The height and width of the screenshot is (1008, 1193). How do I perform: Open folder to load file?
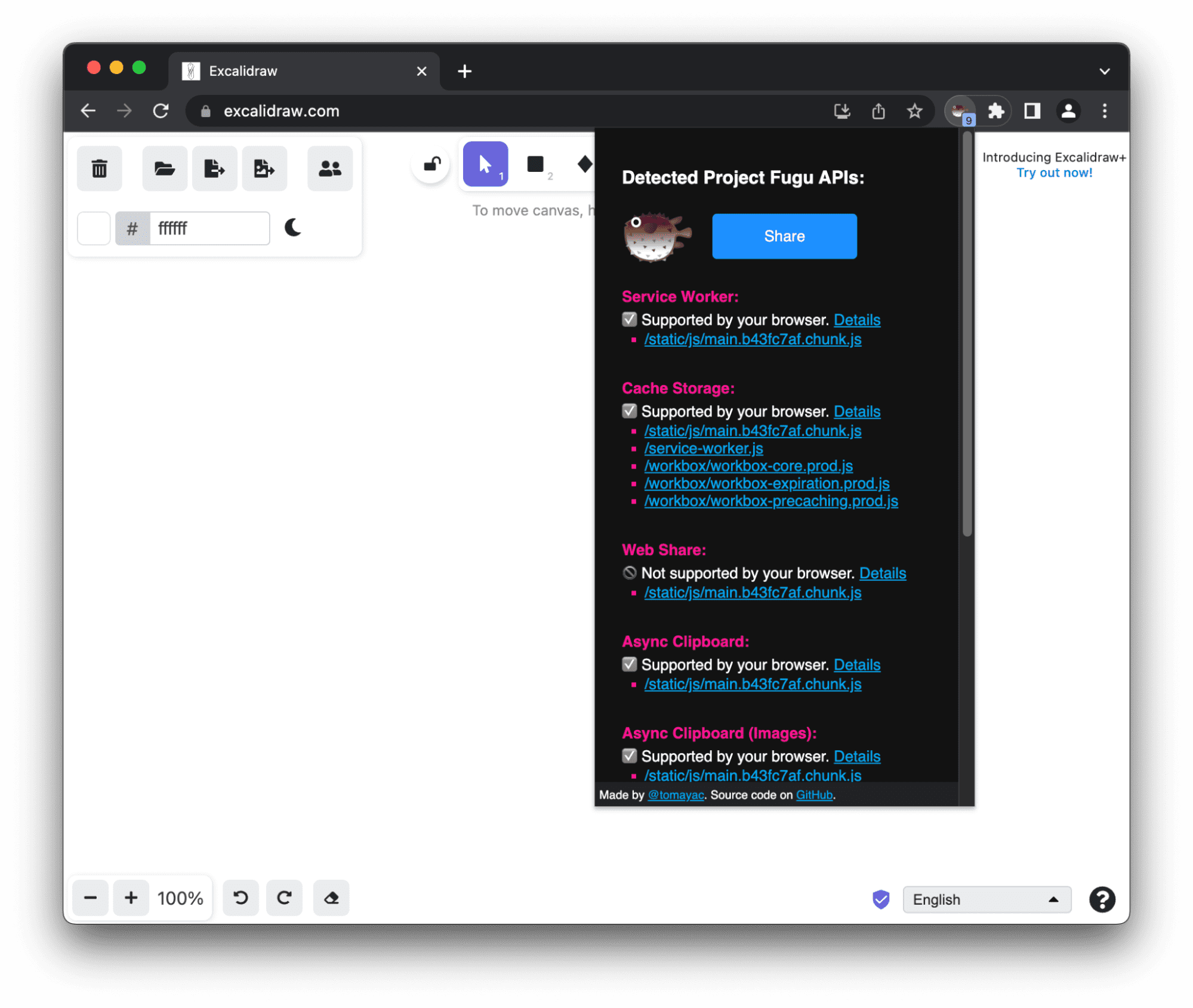[x=164, y=168]
